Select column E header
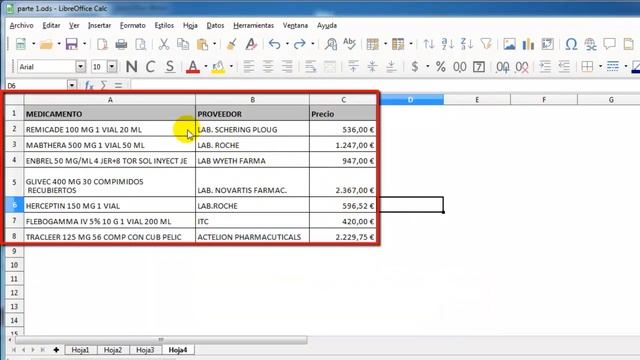 point(477,100)
